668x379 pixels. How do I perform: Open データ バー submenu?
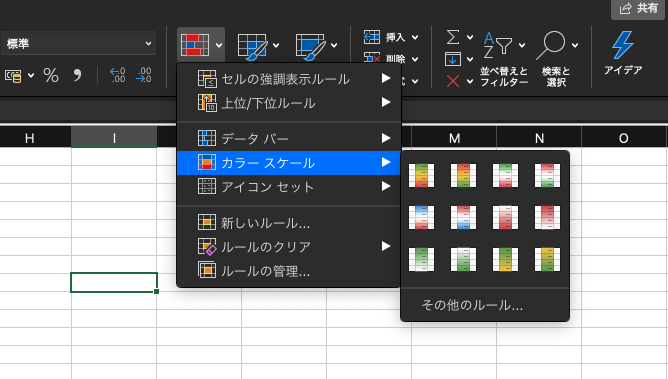coord(289,138)
